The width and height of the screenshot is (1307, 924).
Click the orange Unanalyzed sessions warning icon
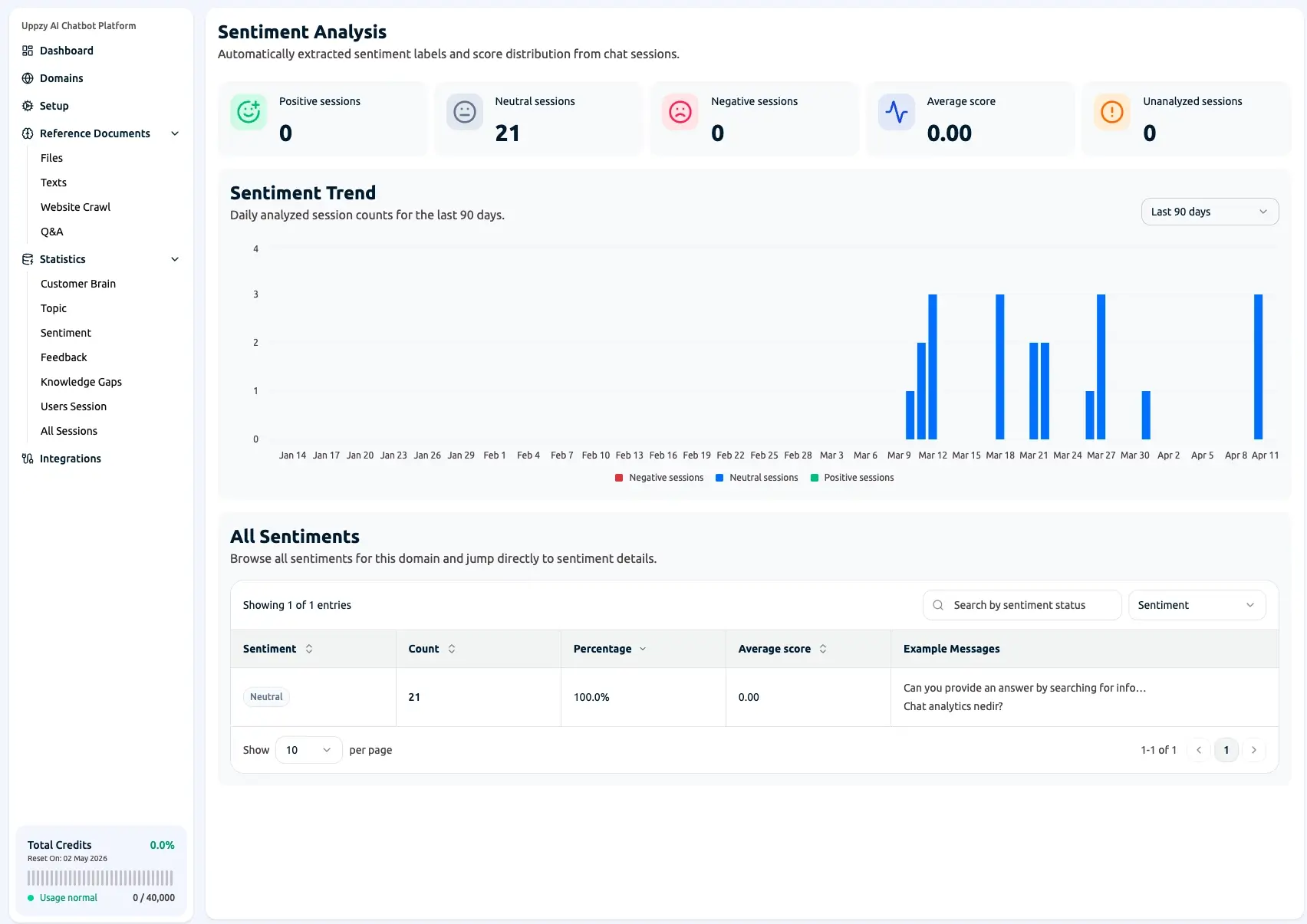1111,112
